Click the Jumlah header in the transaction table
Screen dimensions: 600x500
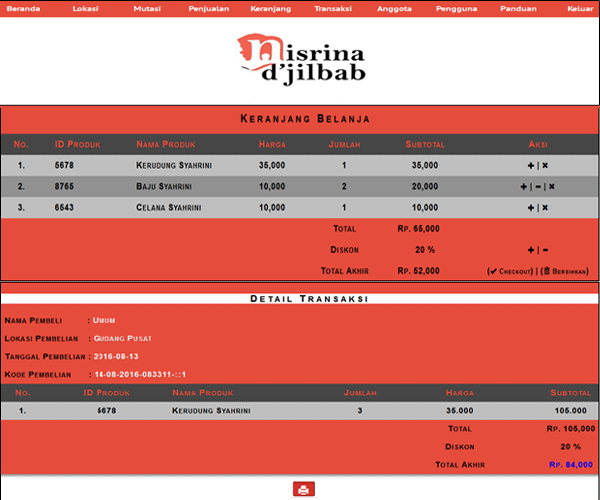(x=360, y=393)
